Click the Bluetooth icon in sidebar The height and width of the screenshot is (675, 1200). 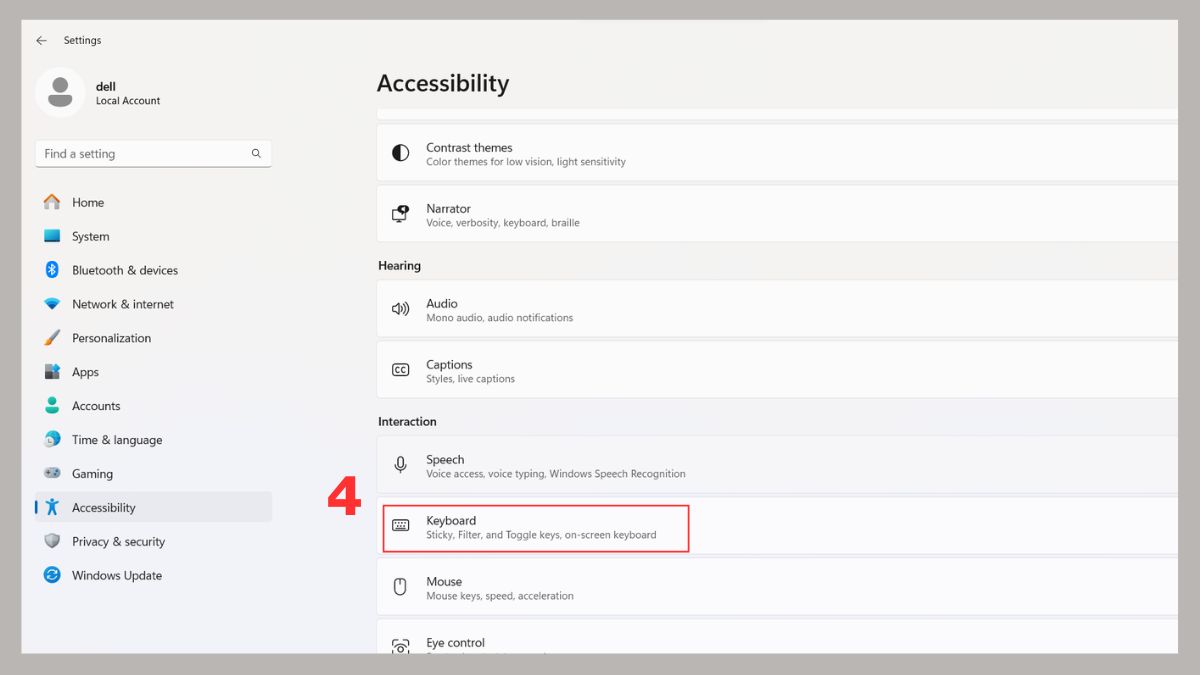tap(52, 270)
